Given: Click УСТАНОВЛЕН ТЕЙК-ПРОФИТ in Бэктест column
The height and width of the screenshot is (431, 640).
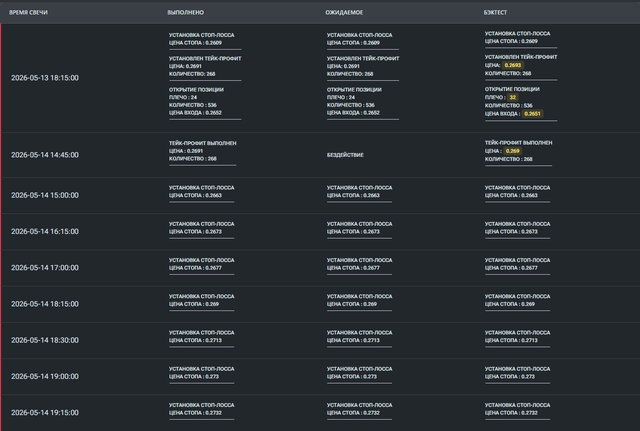Looking at the screenshot, I should [521, 57].
